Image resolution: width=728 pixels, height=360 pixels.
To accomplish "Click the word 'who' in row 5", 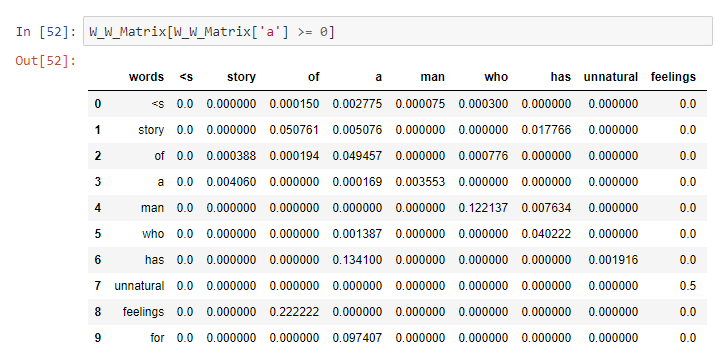I will [x=153, y=234].
